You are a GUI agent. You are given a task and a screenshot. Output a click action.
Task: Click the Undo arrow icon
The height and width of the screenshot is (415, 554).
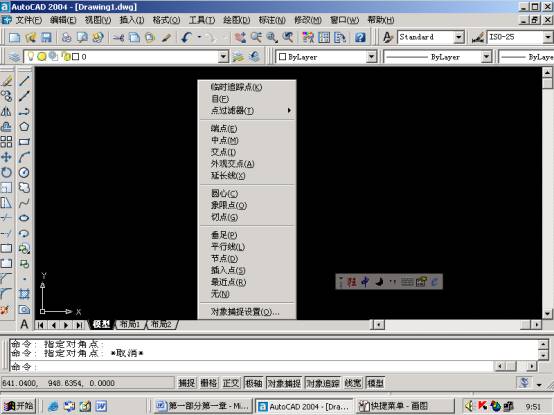(x=187, y=37)
